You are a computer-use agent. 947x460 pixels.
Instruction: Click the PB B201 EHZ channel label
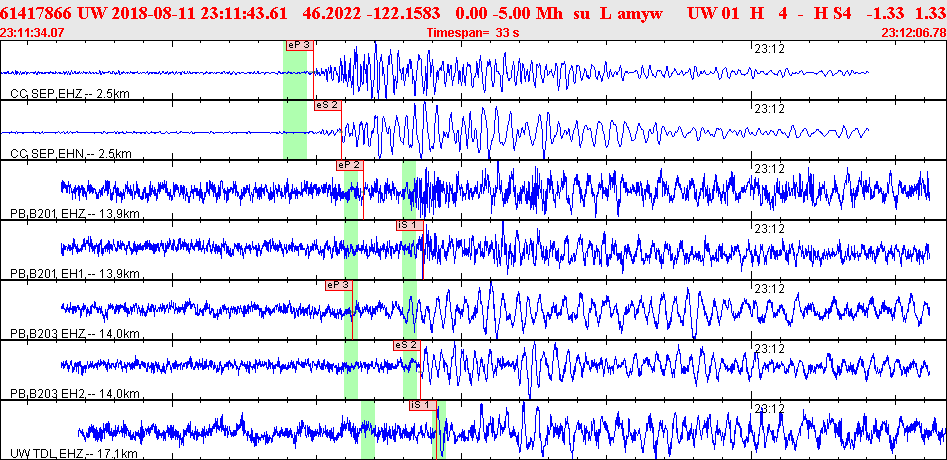coord(74,214)
